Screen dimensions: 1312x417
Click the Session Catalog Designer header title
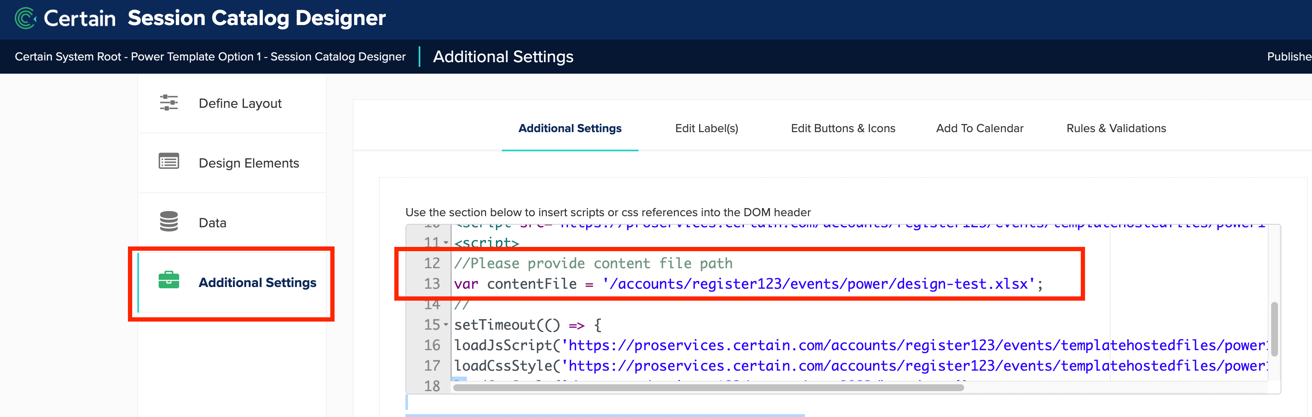[x=257, y=18]
